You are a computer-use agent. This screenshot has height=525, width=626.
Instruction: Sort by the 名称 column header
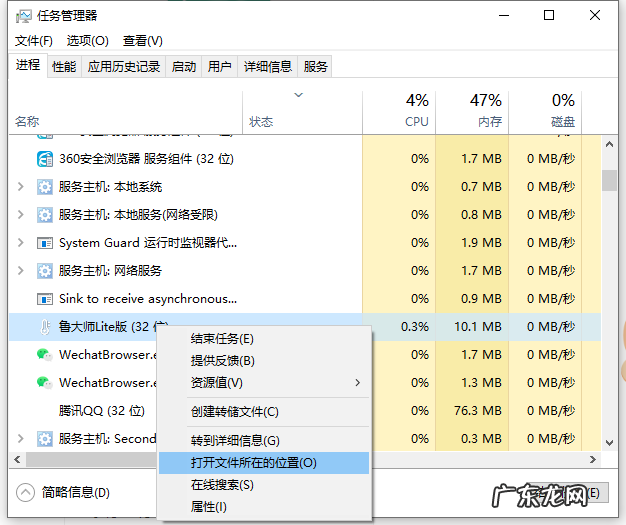coord(126,113)
